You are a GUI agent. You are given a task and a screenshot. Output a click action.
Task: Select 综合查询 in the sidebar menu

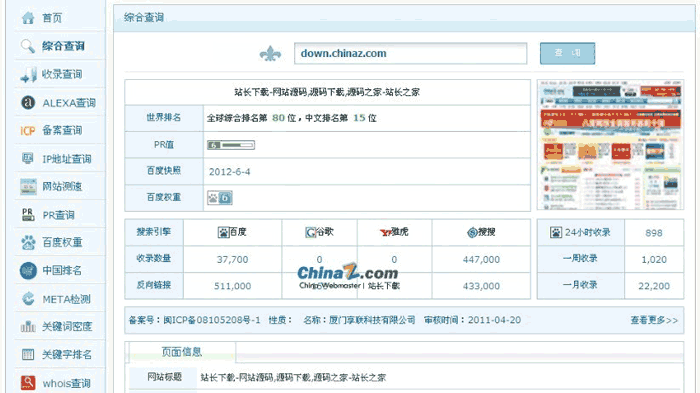click(63, 46)
